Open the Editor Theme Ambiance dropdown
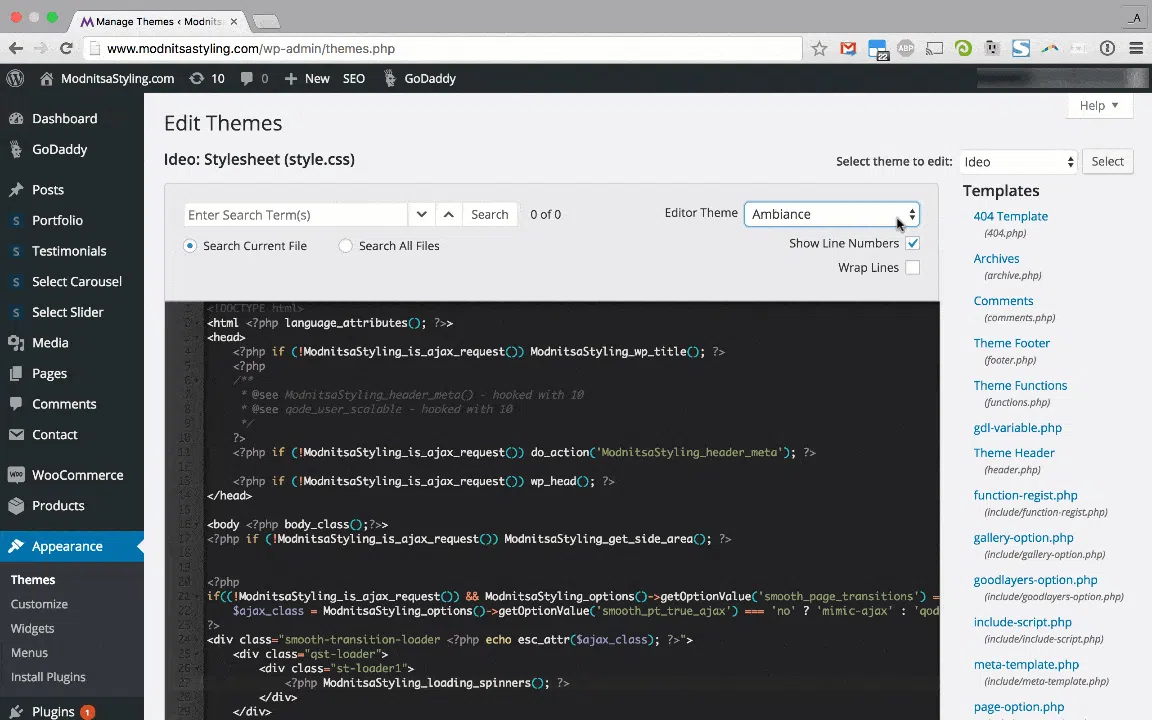Image resolution: width=1152 pixels, height=720 pixels. point(832,215)
